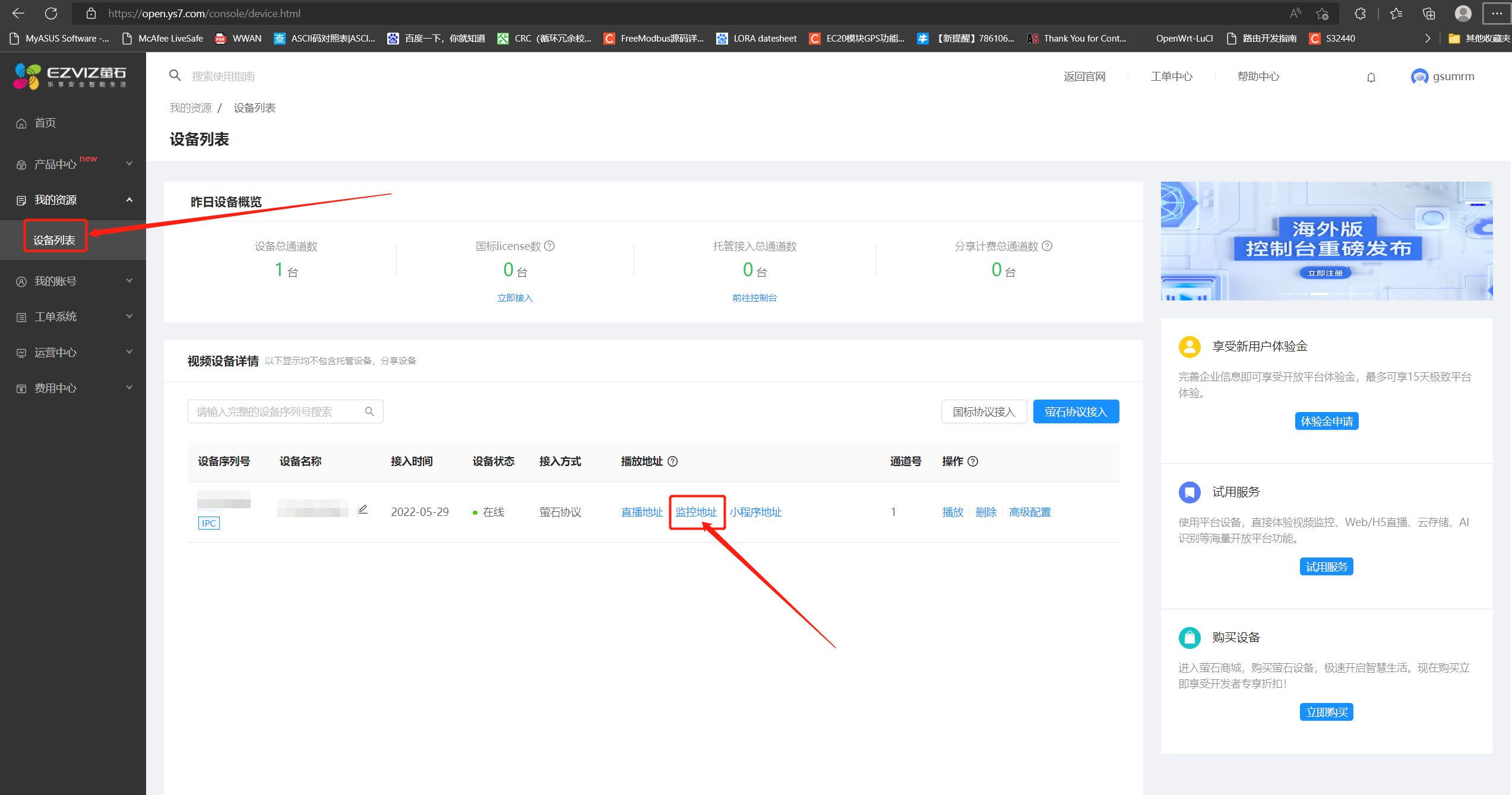Open the 首页 home icon in sidebar

click(x=21, y=123)
